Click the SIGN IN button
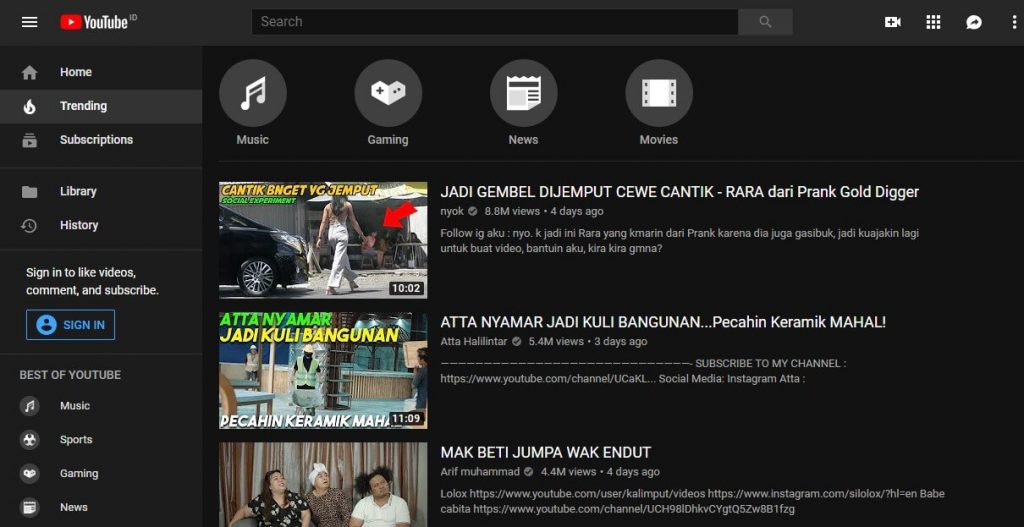The width and height of the screenshot is (1024, 527). click(71, 325)
